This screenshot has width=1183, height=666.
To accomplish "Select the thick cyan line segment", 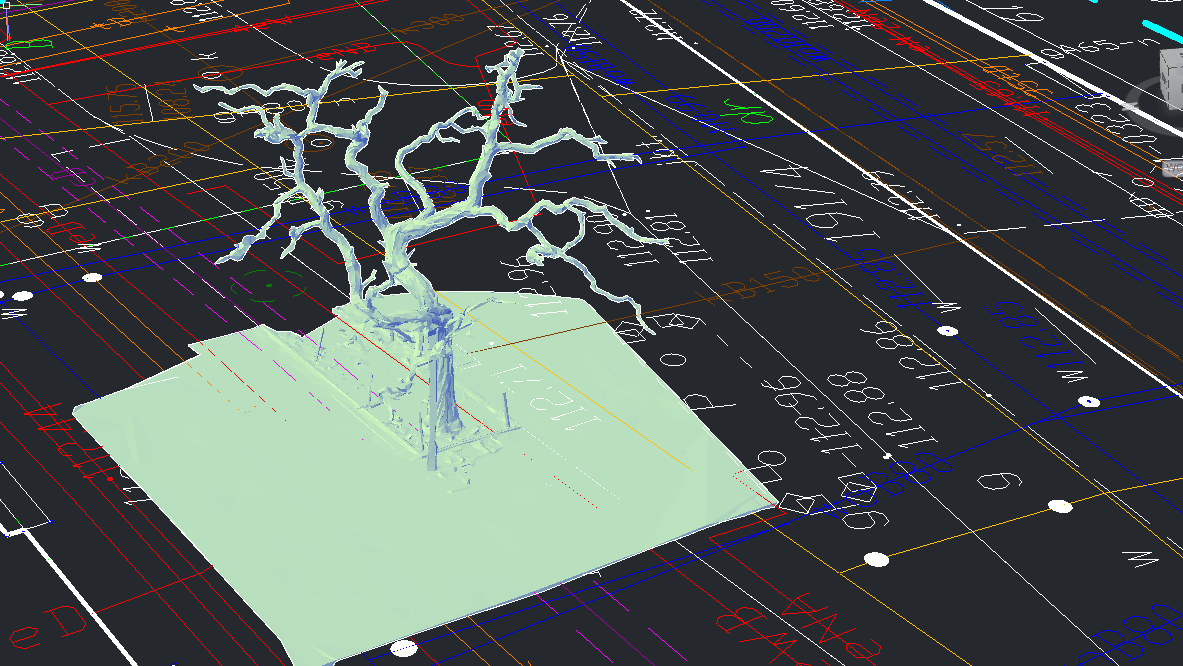I will (x=1160, y=31).
